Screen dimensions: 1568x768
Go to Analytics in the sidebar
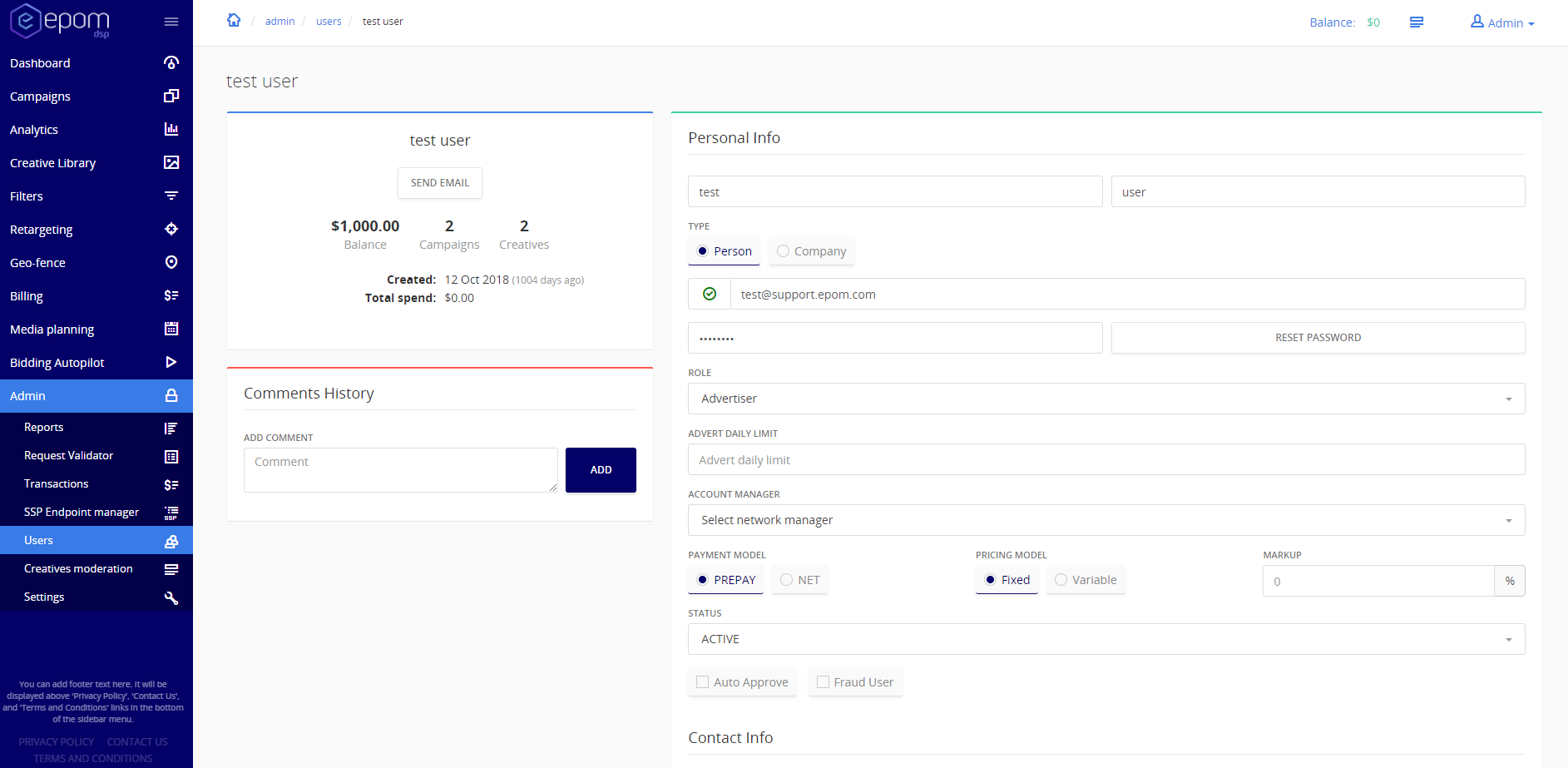(96, 130)
